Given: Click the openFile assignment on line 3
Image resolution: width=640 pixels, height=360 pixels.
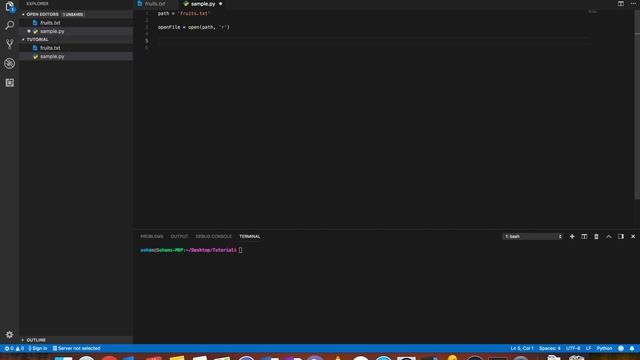Looking at the screenshot, I should 193,27.
